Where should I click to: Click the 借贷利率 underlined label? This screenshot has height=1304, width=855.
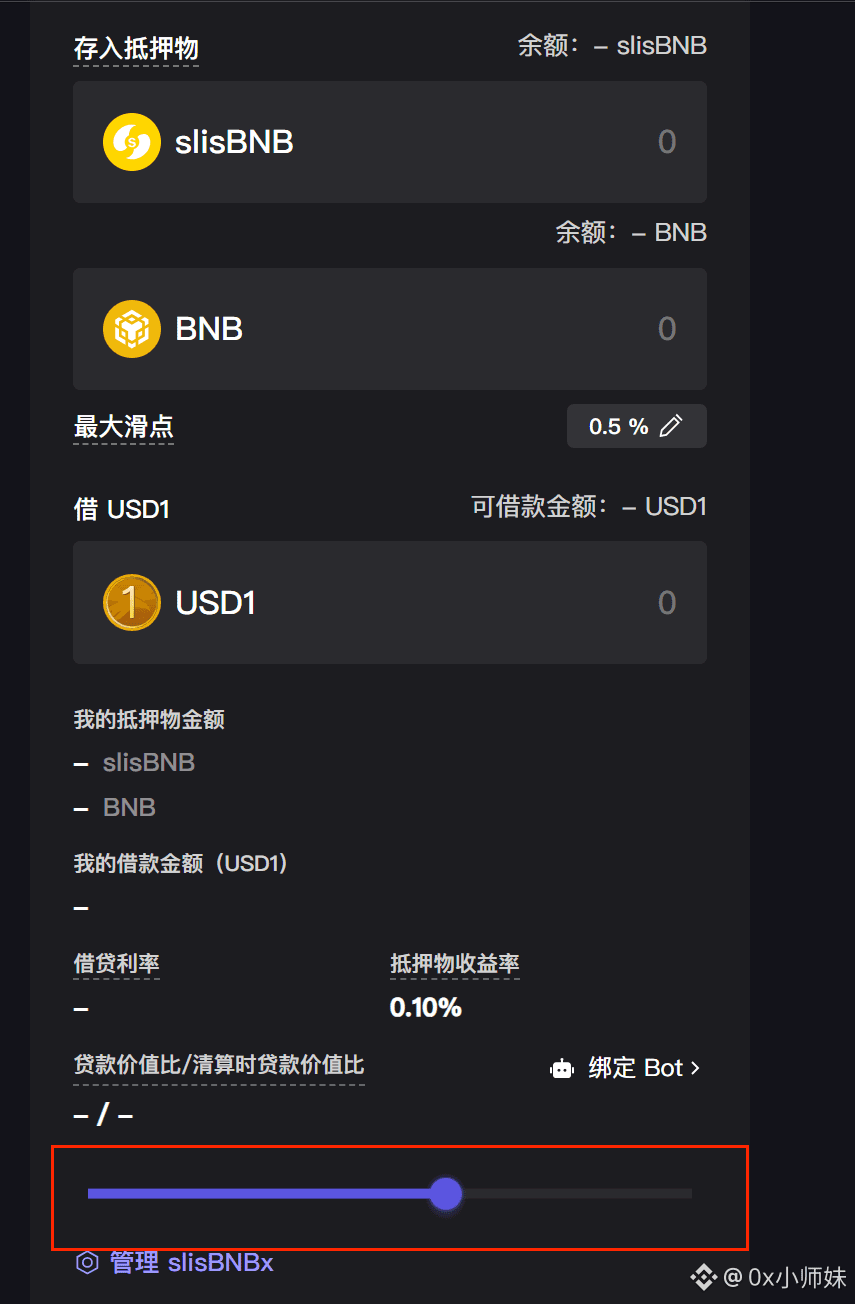point(117,964)
